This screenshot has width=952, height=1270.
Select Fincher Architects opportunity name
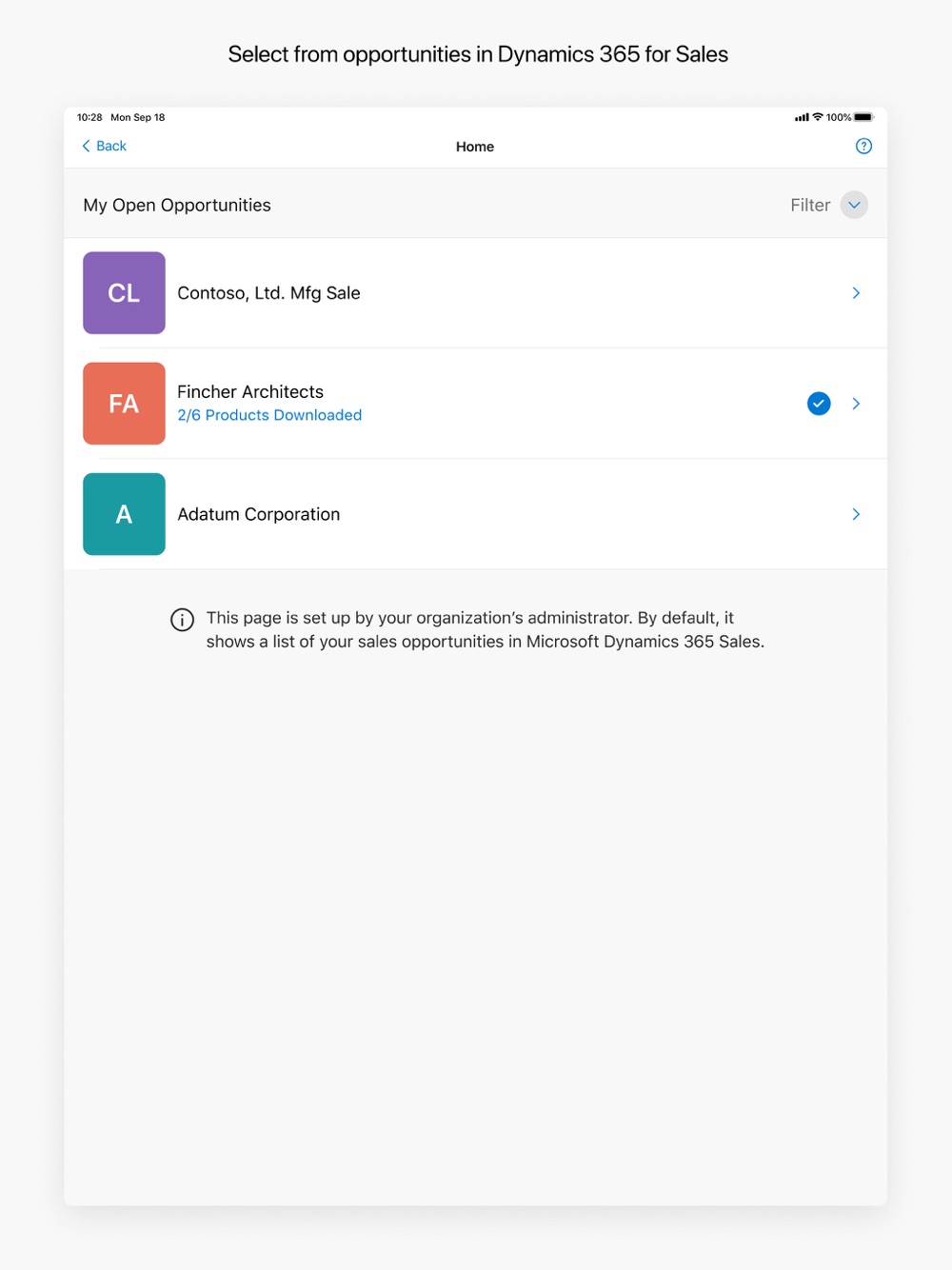tap(250, 391)
